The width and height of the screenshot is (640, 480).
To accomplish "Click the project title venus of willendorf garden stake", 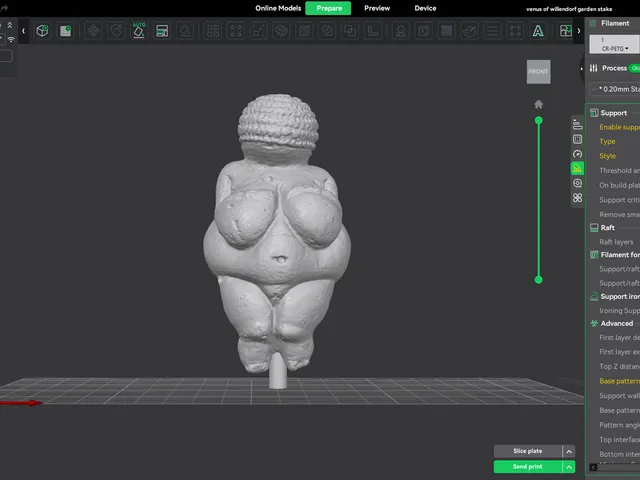I will (x=569, y=9).
